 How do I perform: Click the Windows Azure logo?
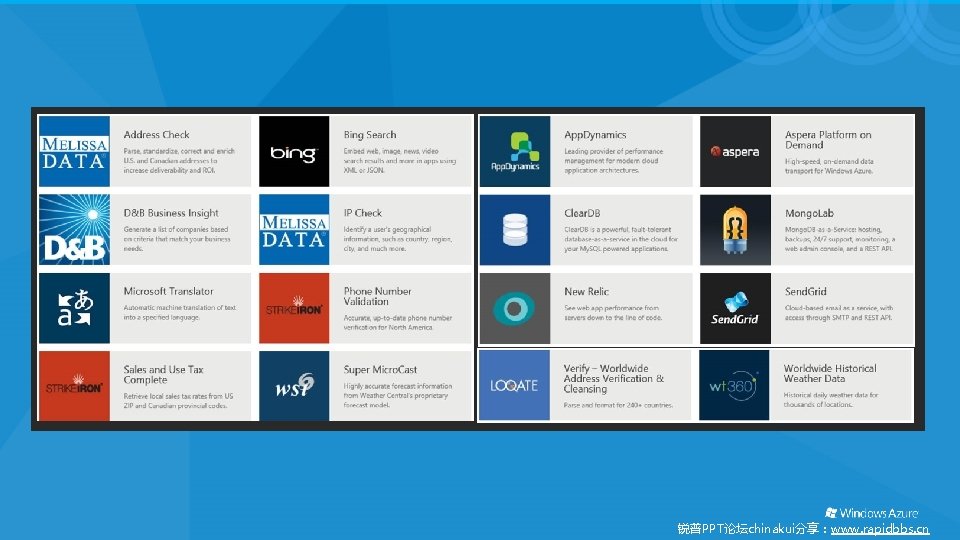coord(871,513)
